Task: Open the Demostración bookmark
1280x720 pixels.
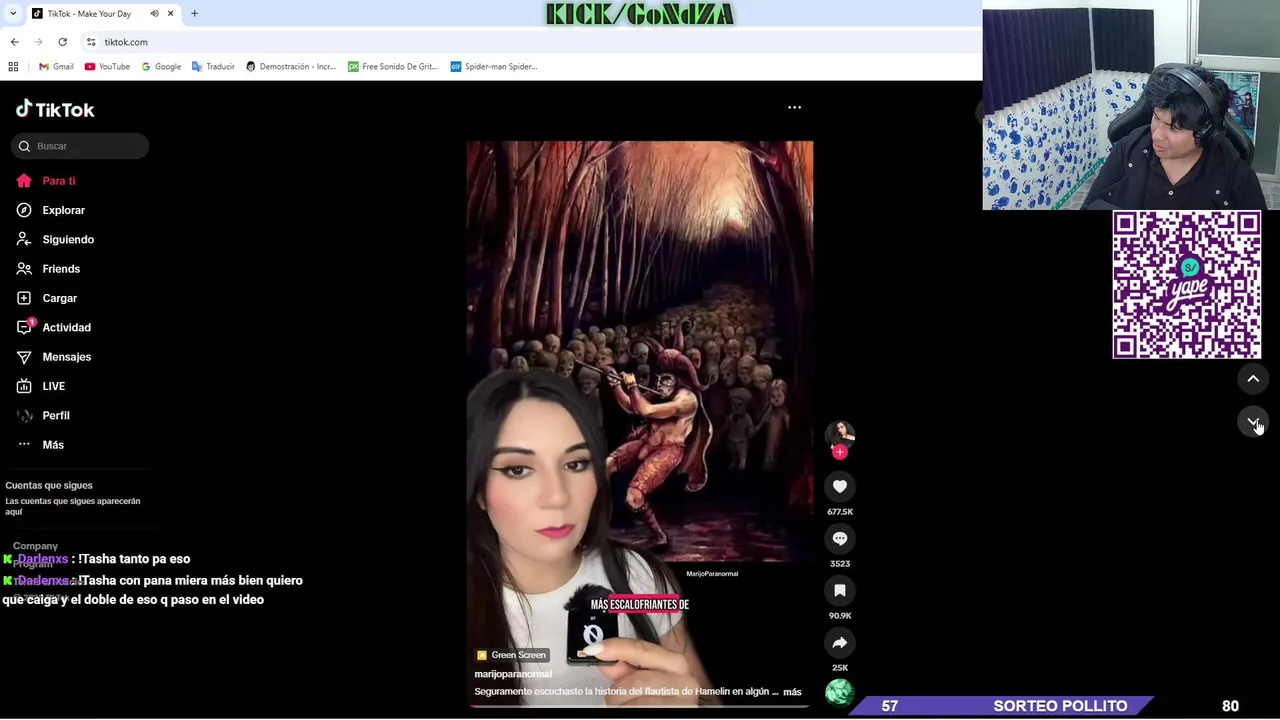Action: (290, 67)
